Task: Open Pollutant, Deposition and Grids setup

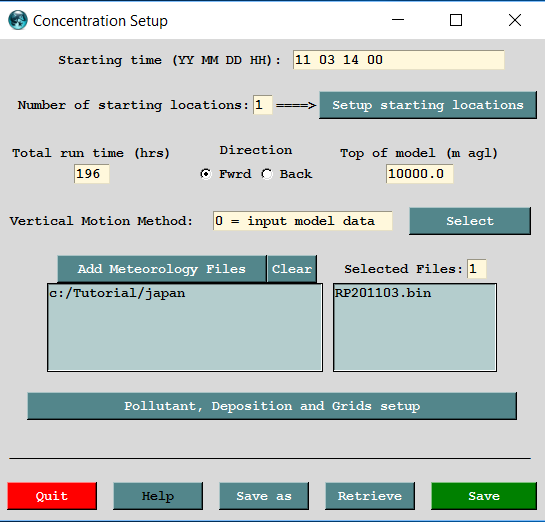Action: (x=272, y=406)
